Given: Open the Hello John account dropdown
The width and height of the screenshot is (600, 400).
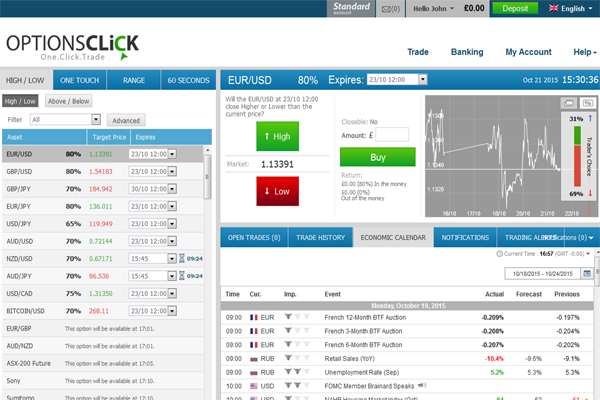Looking at the screenshot, I should (434, 8).
